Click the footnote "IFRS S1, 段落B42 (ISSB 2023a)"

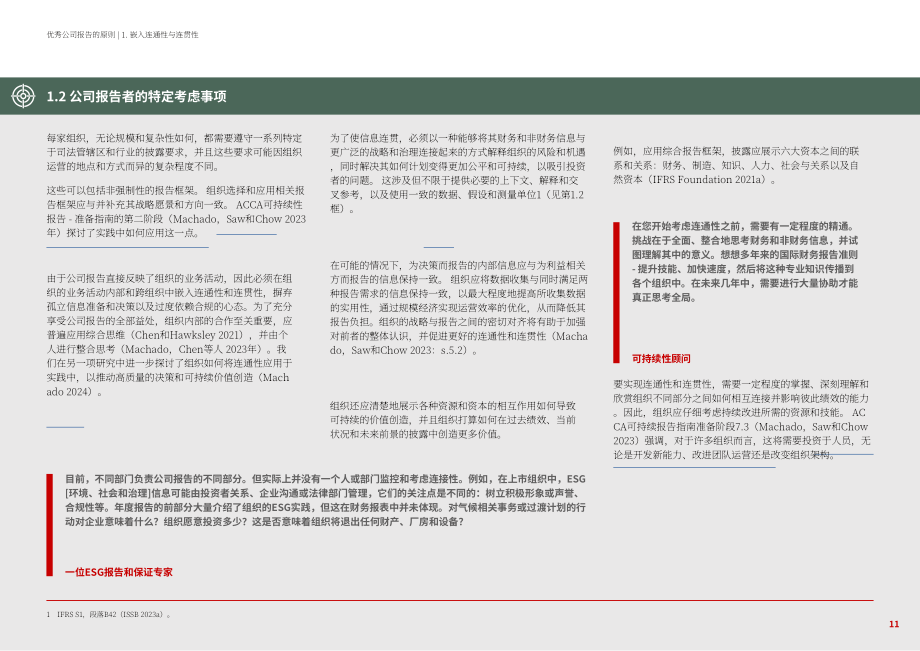click(113, 615)
